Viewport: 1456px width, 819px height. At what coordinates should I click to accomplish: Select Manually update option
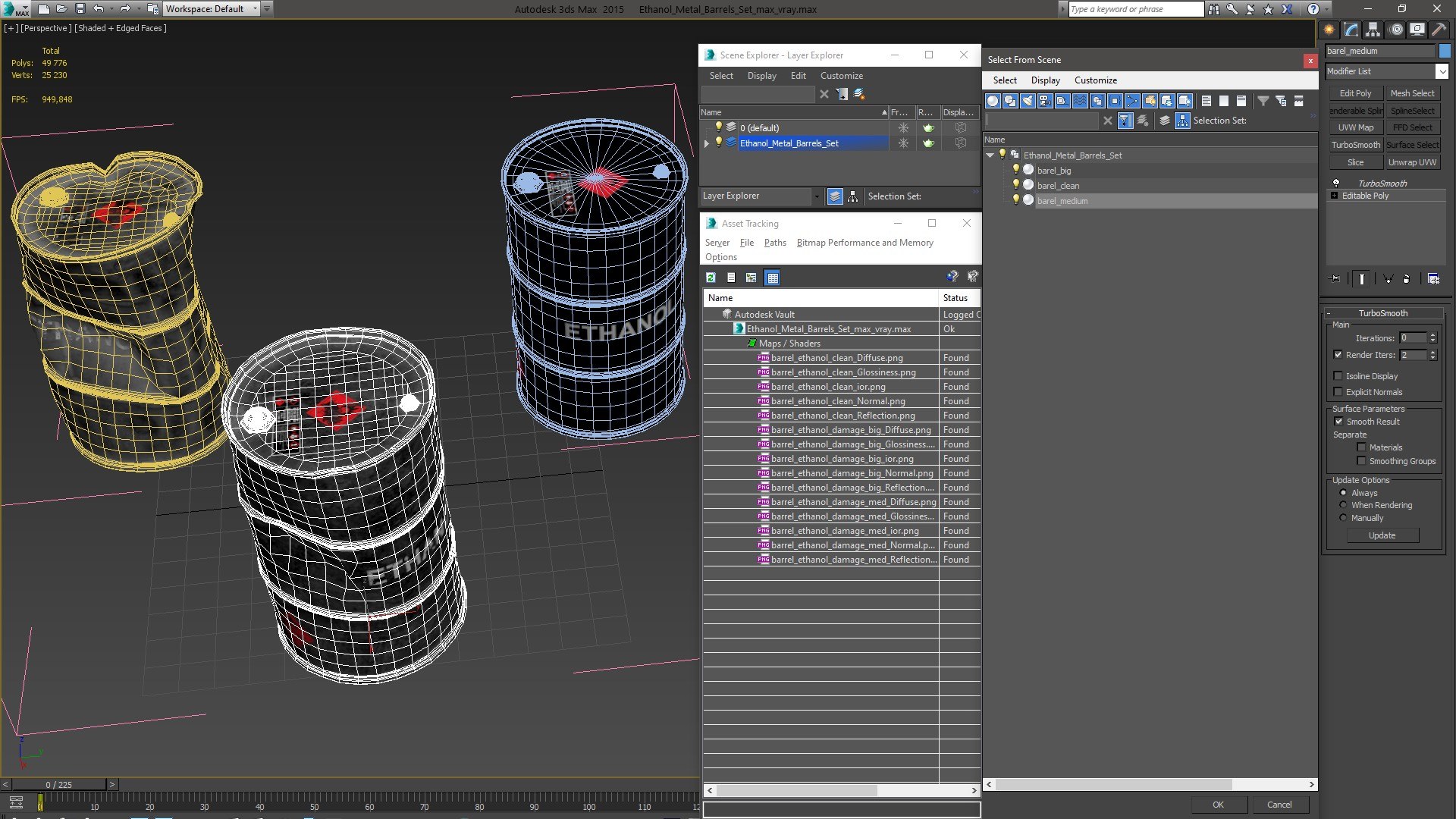[1344, 518]
